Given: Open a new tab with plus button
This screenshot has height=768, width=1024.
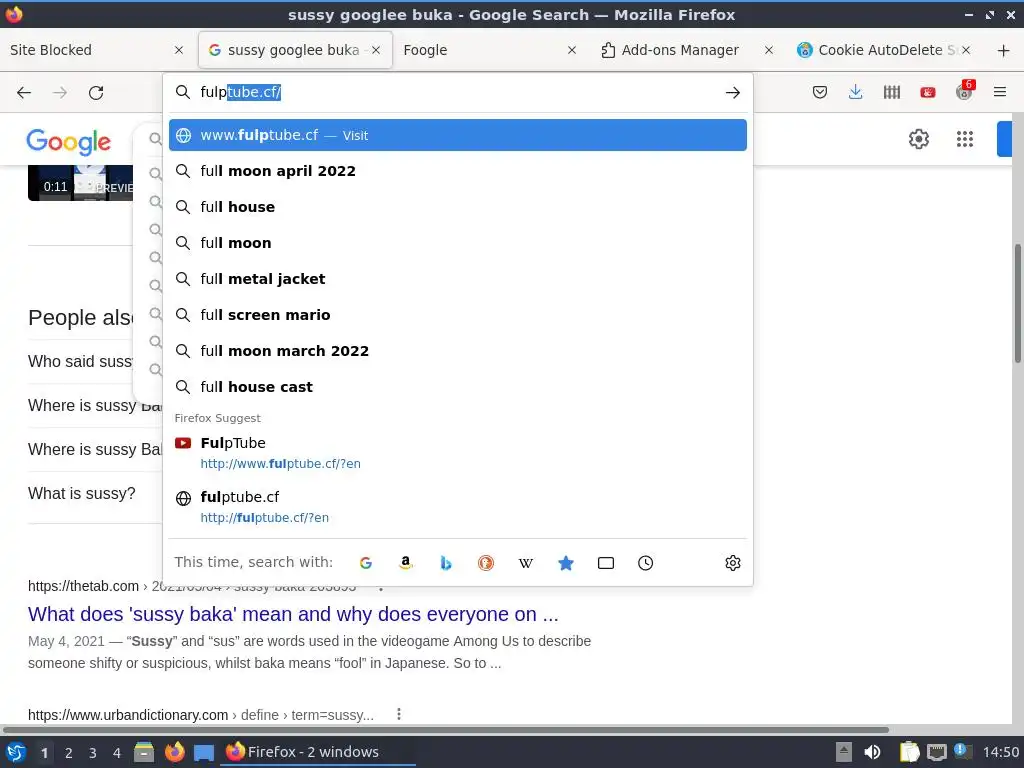Looking at the screenshot, I should click(1004, 50).
